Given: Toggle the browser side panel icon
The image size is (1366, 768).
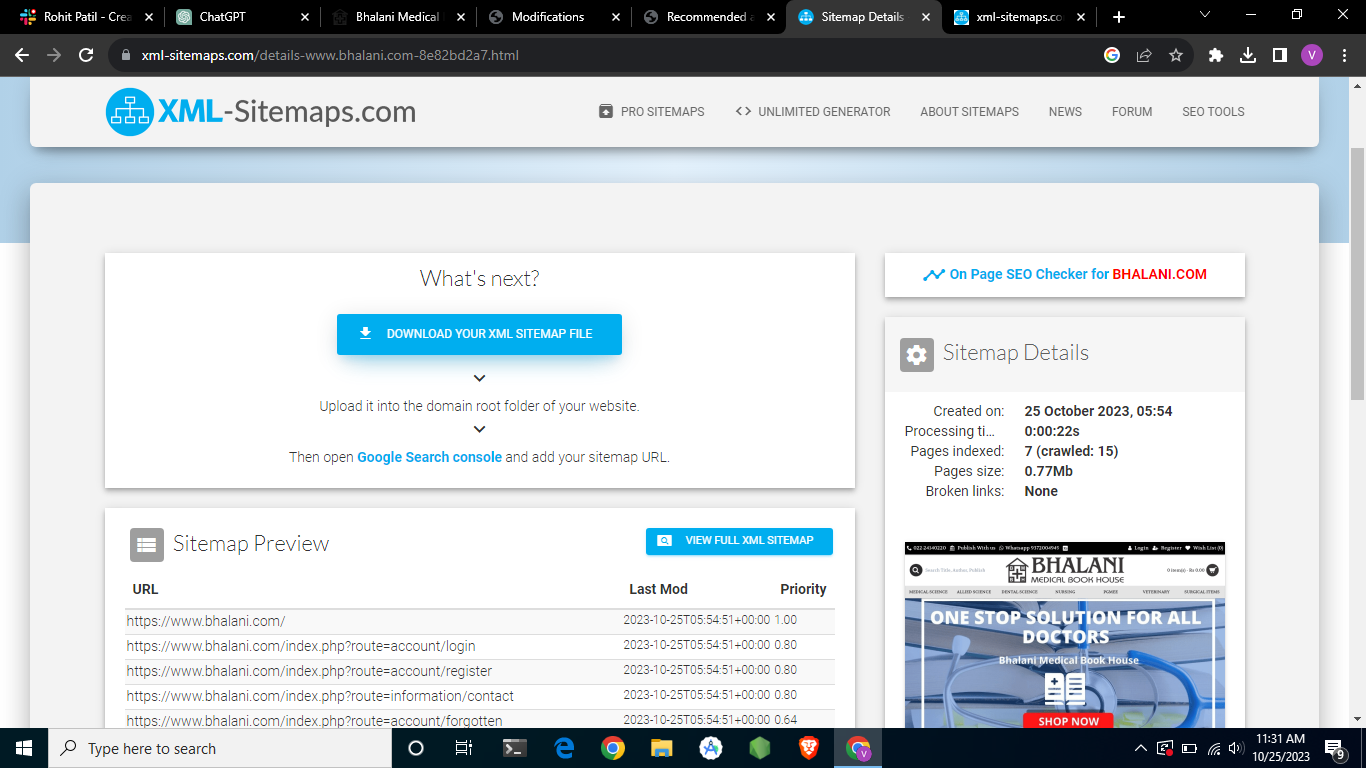Looking at the screenshot, I should tap(1279, 55).
